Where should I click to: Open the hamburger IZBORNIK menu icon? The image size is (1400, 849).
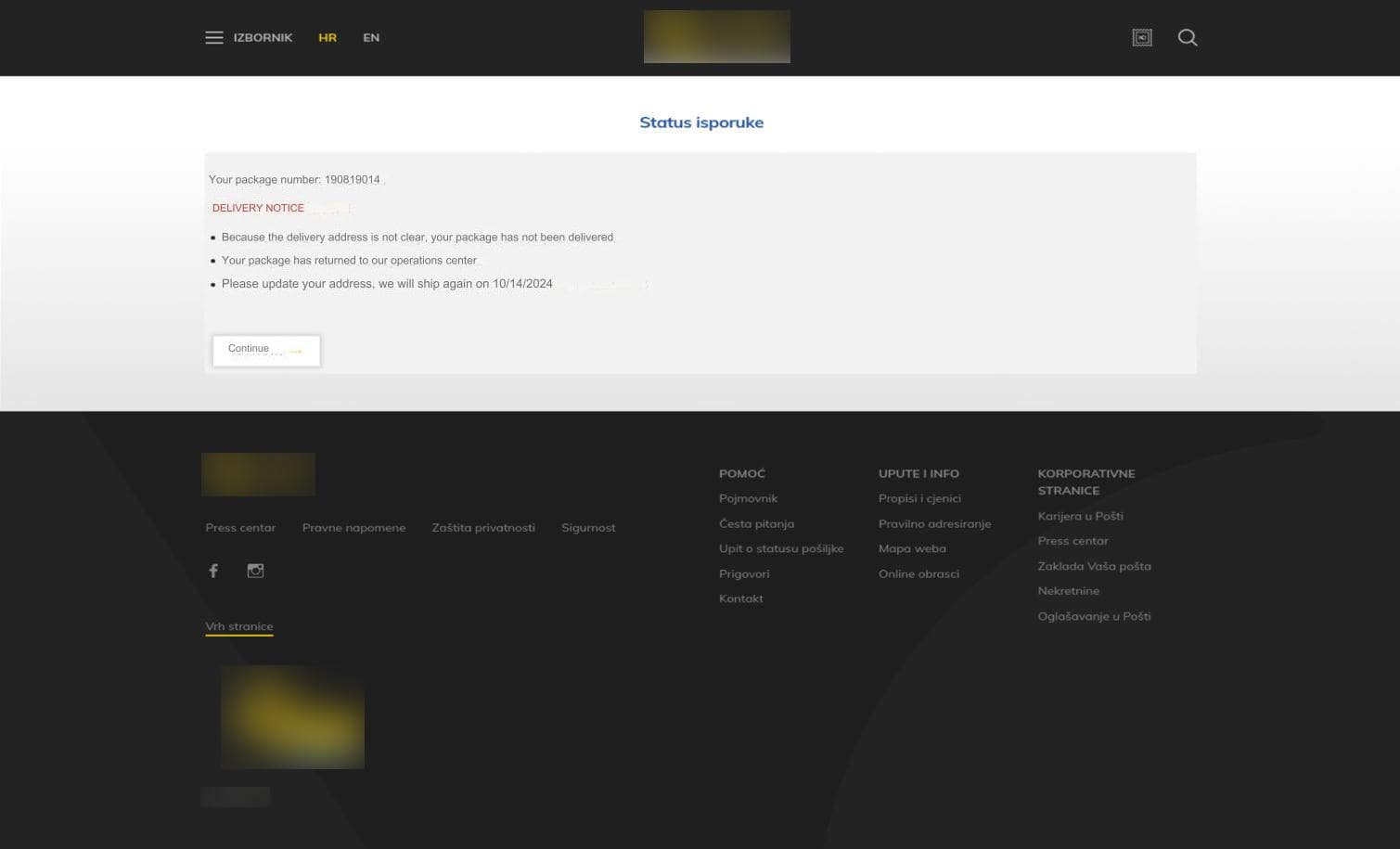(x=214, y=37)
